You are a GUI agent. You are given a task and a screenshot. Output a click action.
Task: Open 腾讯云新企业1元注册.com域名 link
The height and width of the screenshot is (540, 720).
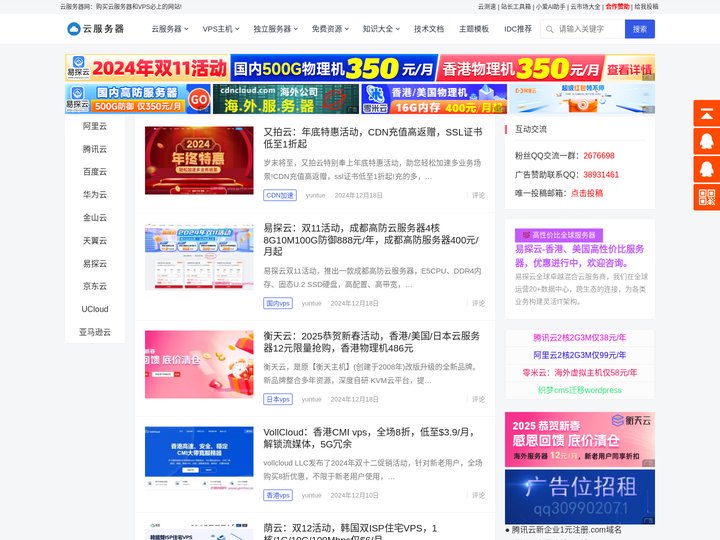(x=567, y=530)
